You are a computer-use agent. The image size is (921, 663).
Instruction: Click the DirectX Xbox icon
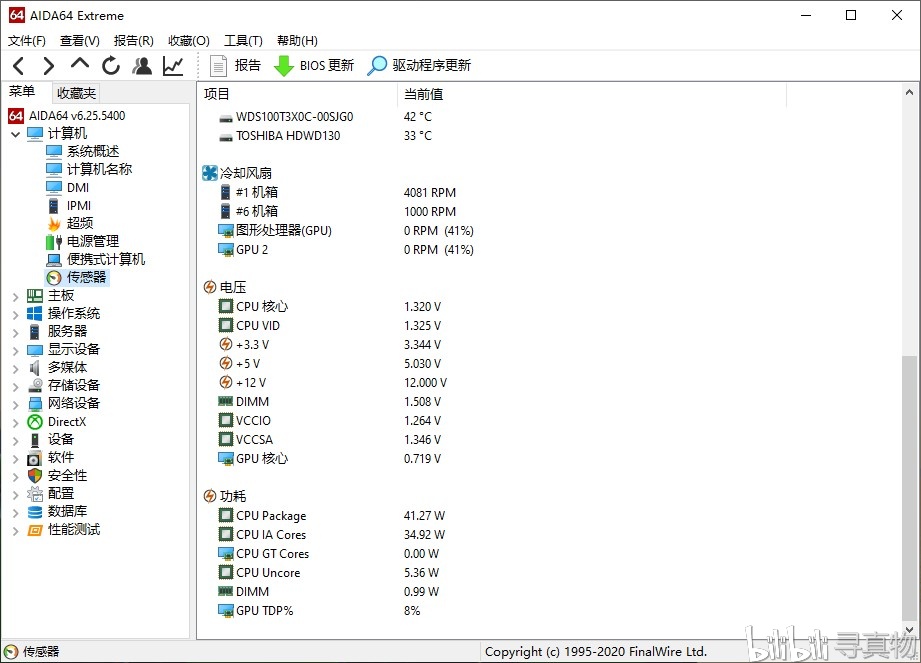35,422
